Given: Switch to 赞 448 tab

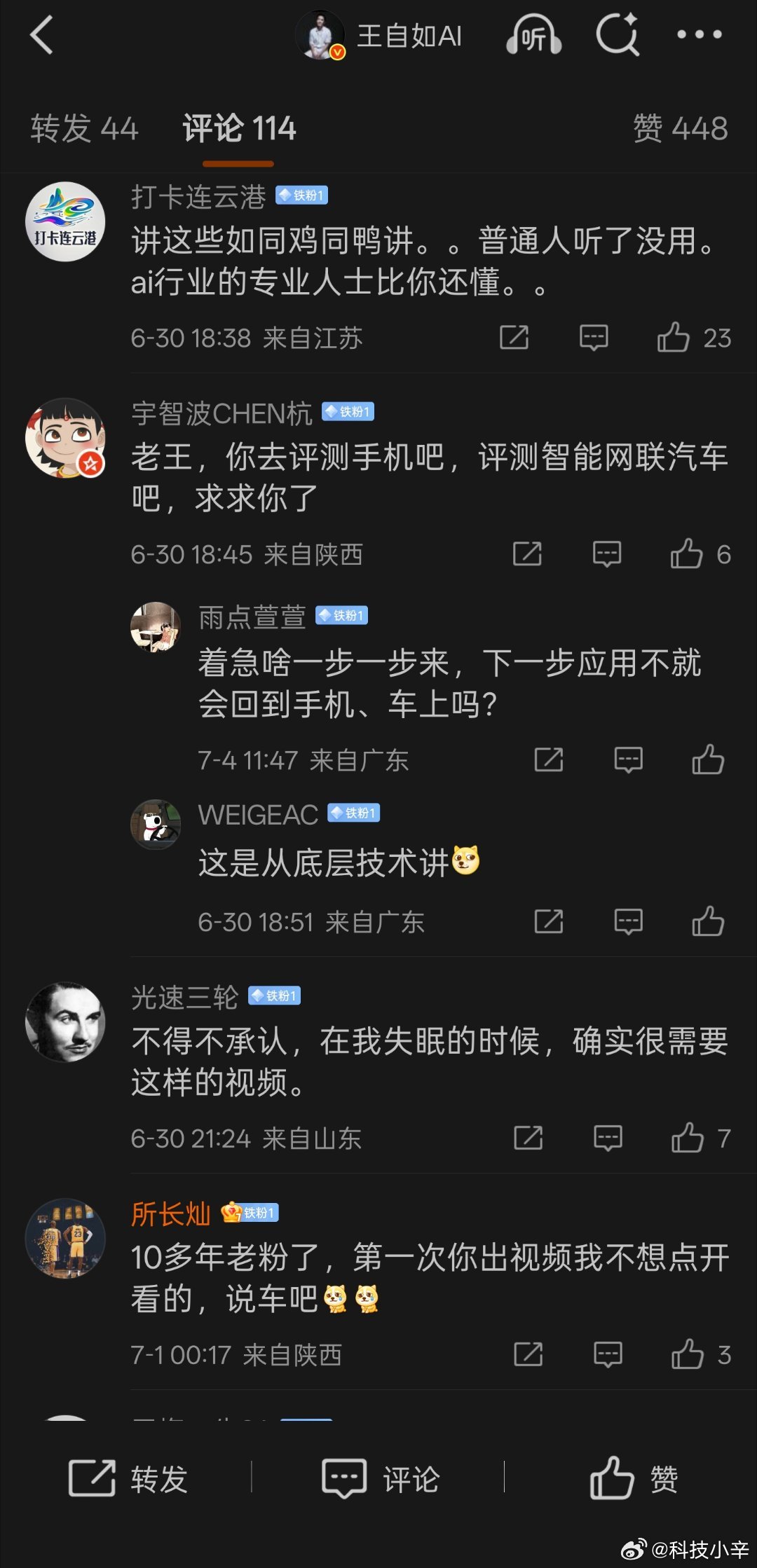Looking at the screenshot, I should [681, 129].
